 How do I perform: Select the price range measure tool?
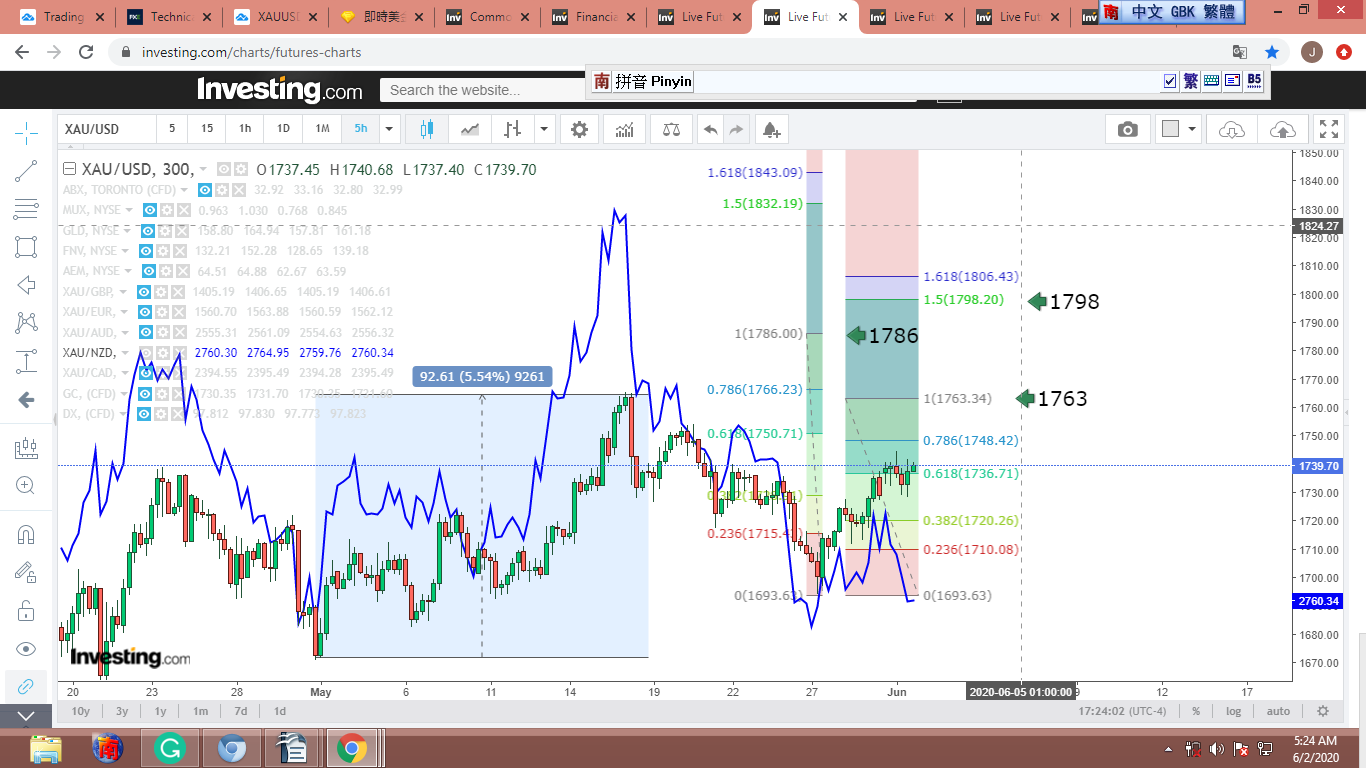click(26, 361)
